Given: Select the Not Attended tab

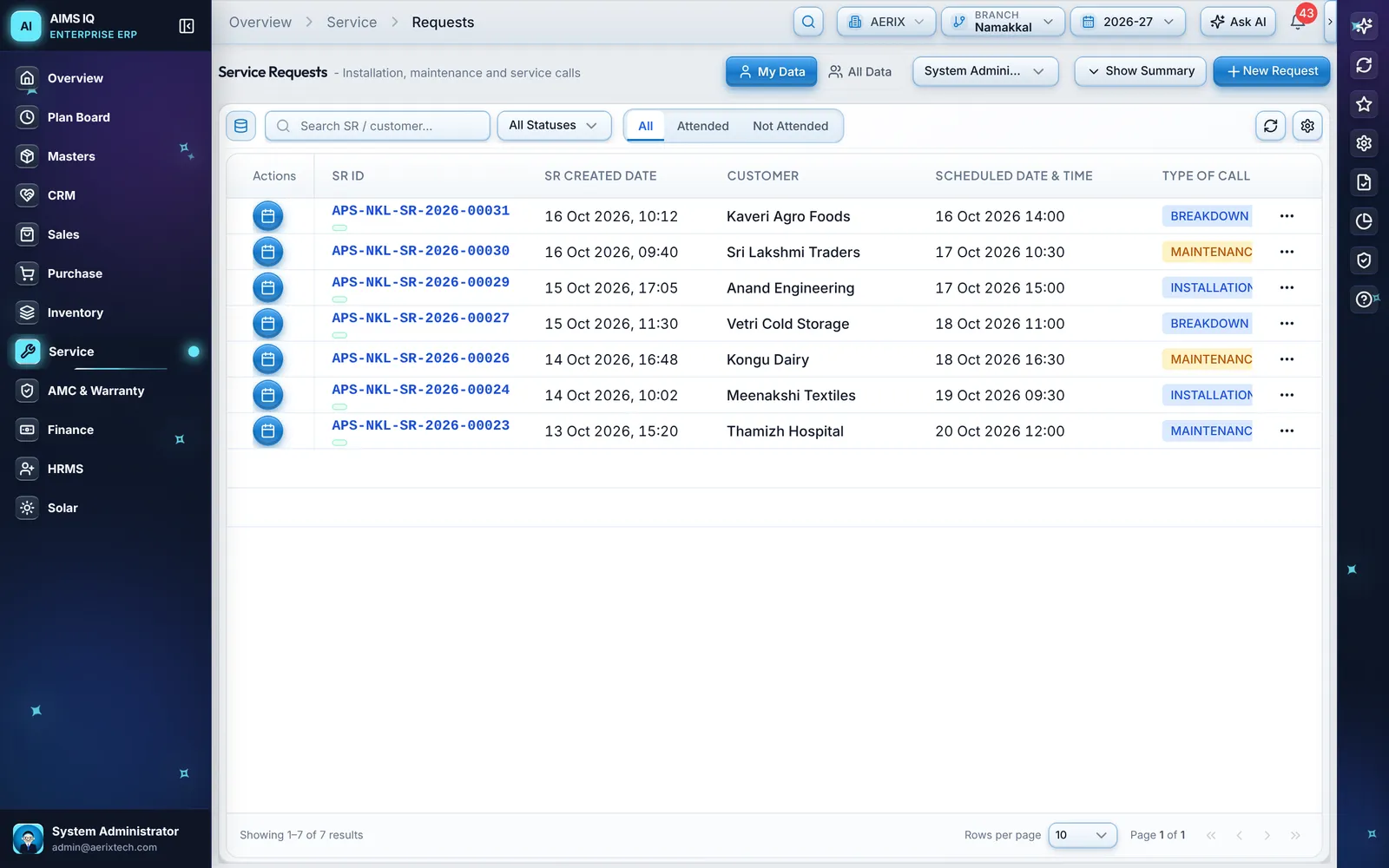Looking at the screenshot, I should click(790, 126).
